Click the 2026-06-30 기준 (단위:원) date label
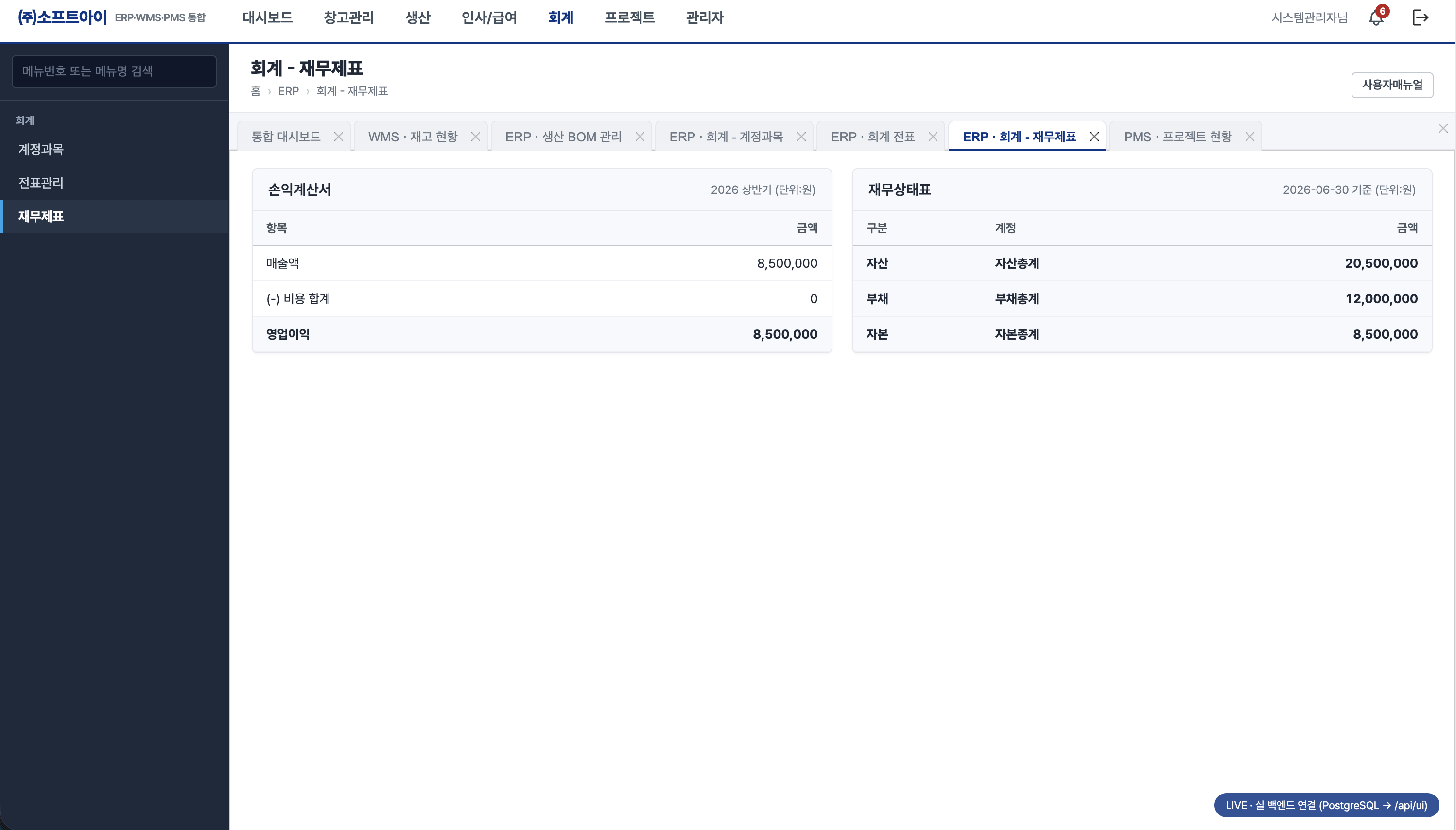This screenshot has height=830, width=1456. tap(1349, 190)
